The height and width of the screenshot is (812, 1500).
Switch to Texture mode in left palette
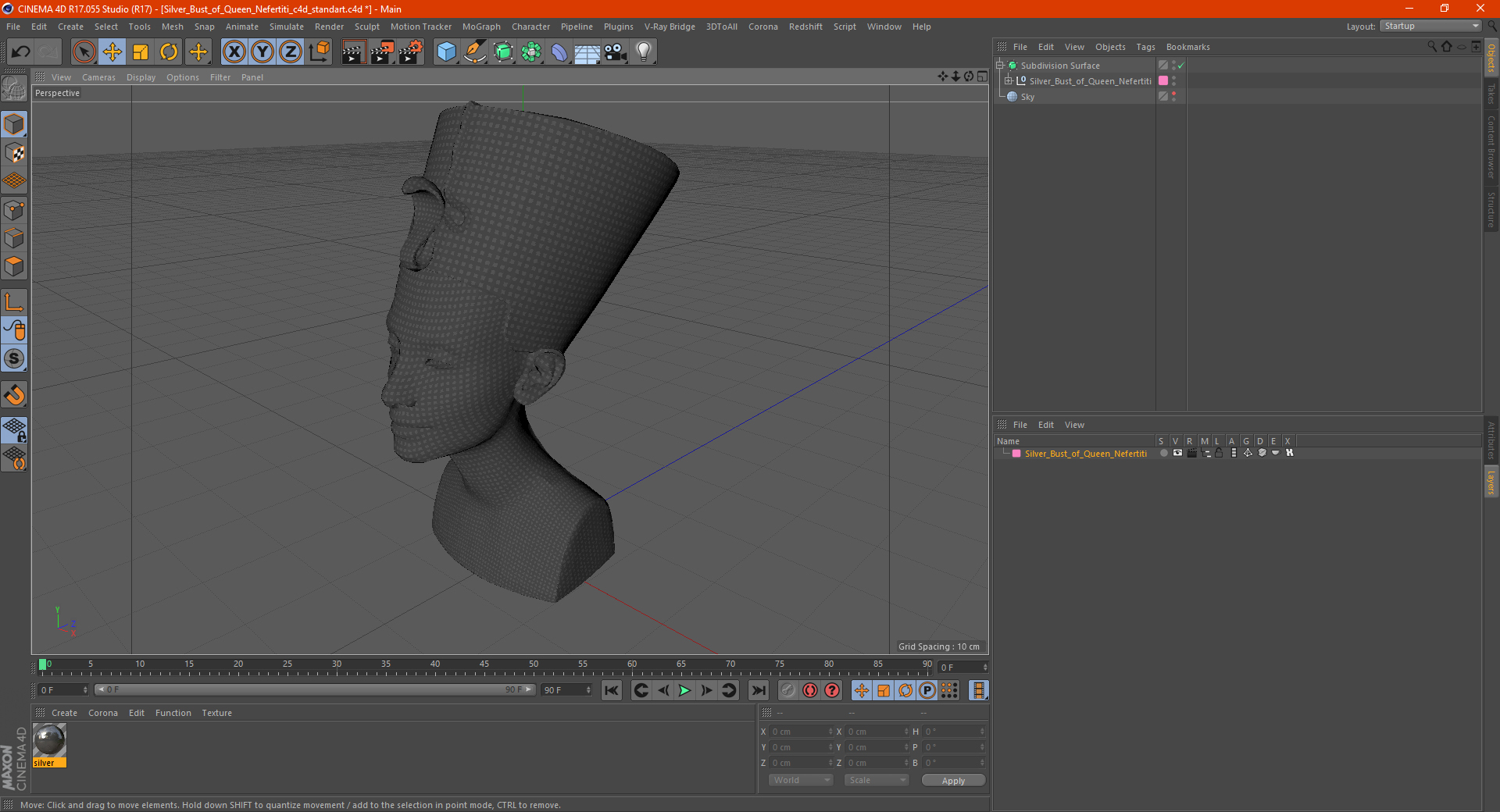(x=14, y=153)
